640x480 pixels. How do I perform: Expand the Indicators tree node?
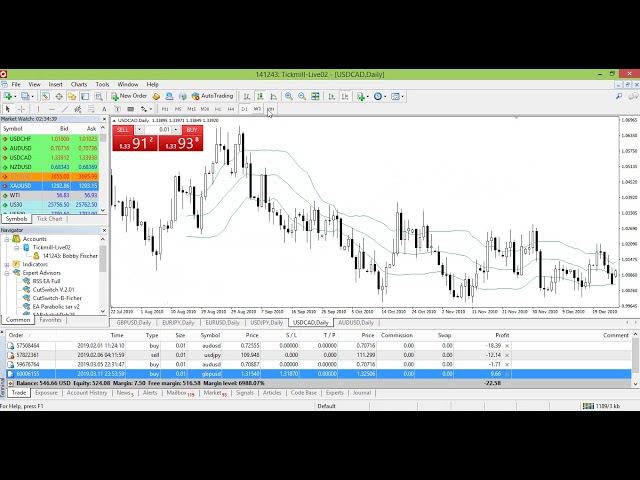(6, 264)
